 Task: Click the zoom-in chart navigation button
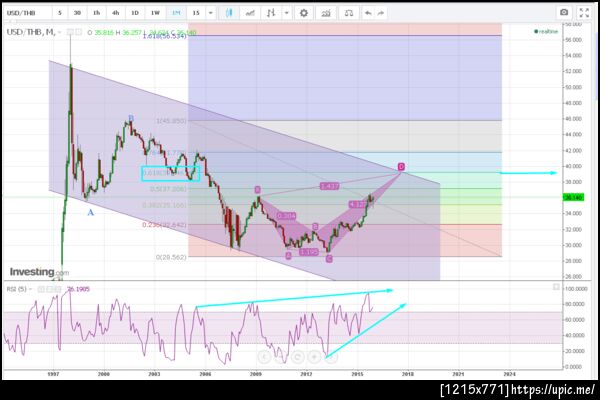(314, 357)
